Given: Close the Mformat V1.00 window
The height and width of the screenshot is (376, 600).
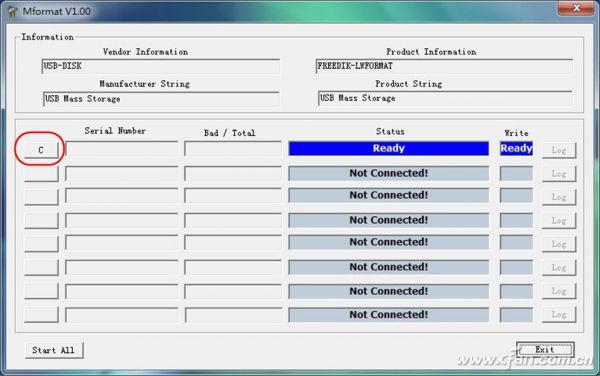Looking at the screenshot, I should point(577,8).
